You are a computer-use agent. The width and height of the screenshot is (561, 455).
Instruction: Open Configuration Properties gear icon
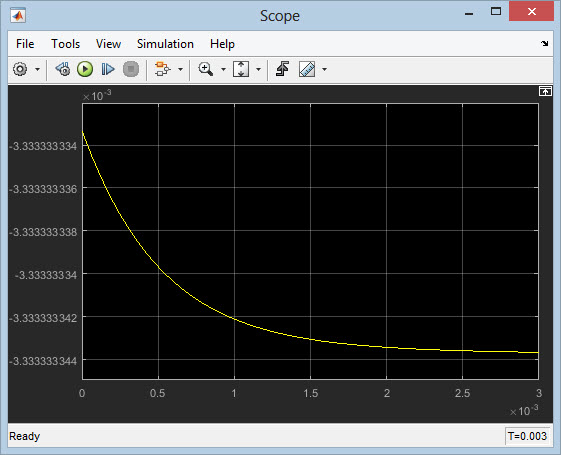[20, 69]
